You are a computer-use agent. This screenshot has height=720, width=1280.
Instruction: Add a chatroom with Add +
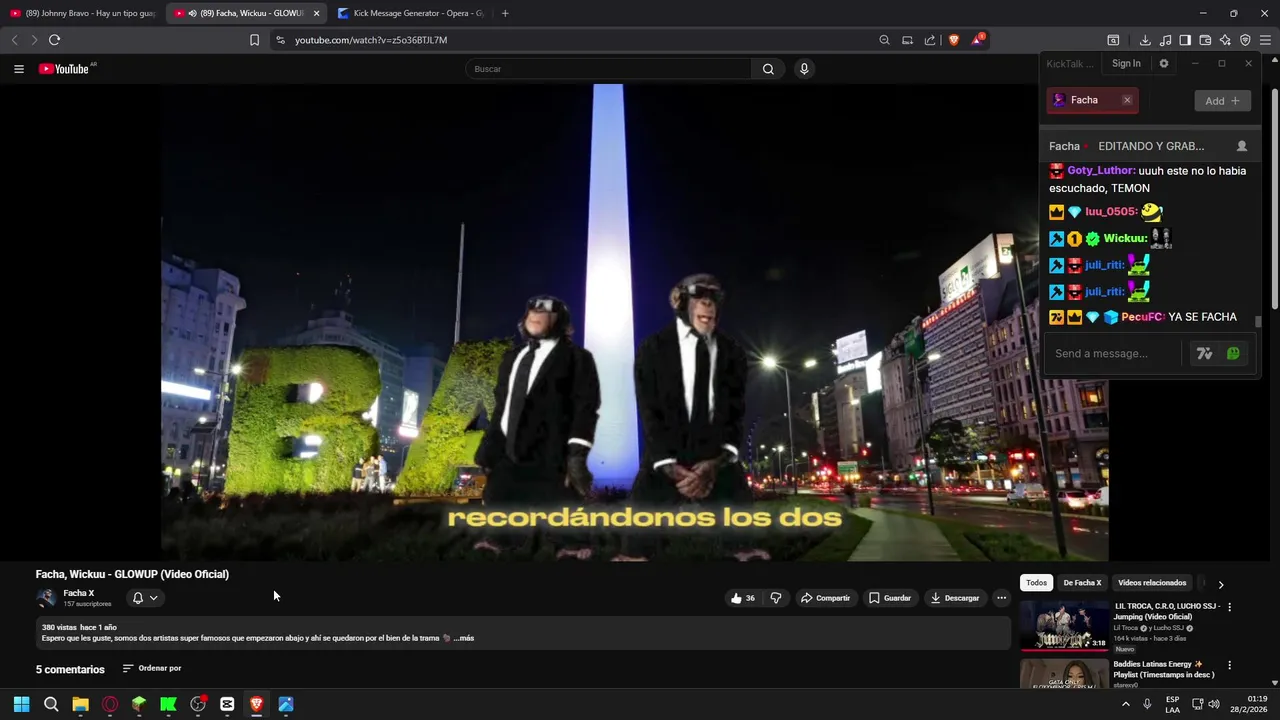1222,101
